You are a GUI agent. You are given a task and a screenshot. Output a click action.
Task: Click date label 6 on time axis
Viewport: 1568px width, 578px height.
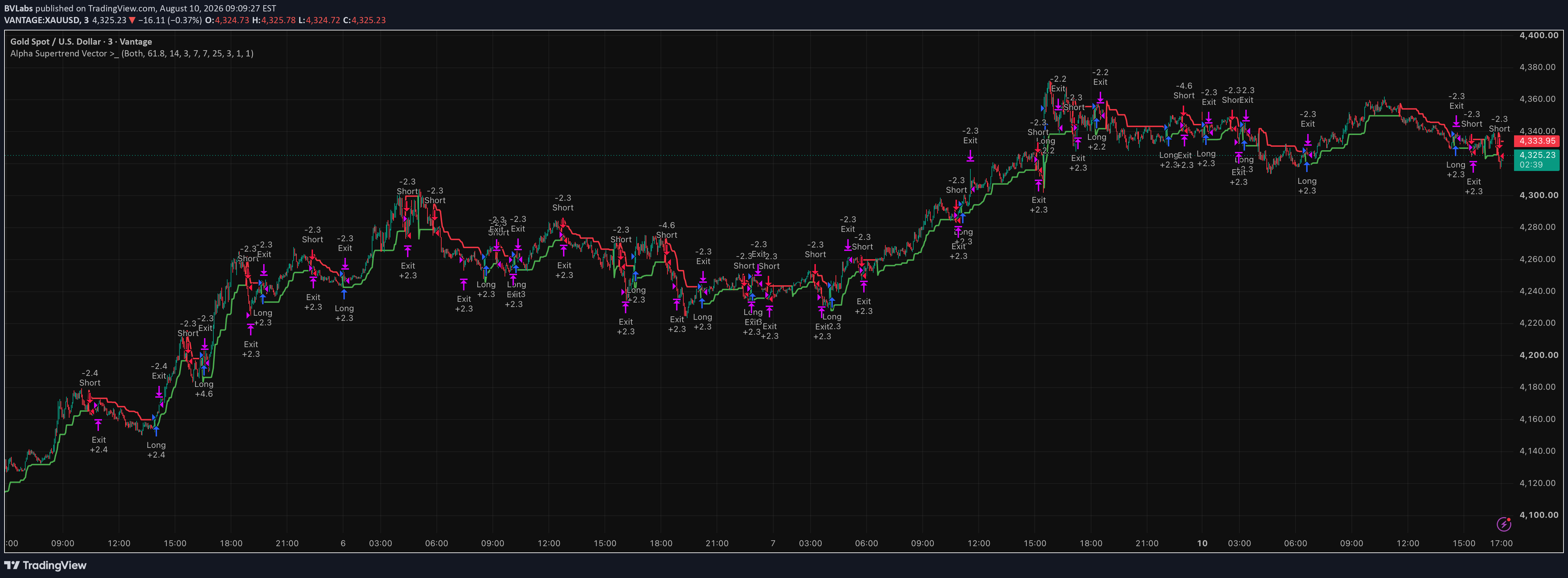pos(343,543)
